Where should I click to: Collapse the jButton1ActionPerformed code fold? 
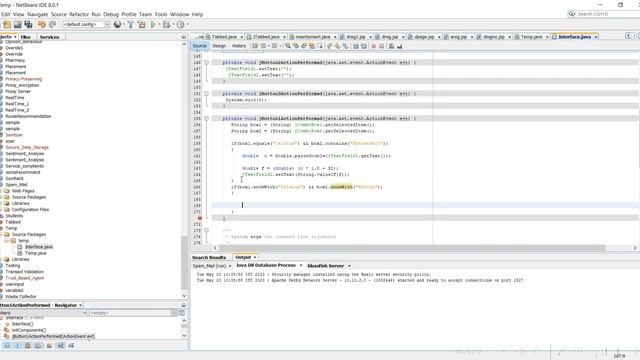pos(206,118)
